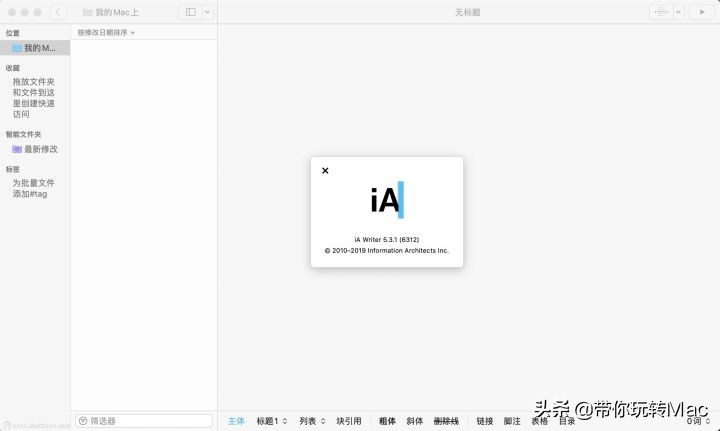Select 我的Mac上 location in the sidebar
The height and width of the screenshot is (431, 720).
35,48
